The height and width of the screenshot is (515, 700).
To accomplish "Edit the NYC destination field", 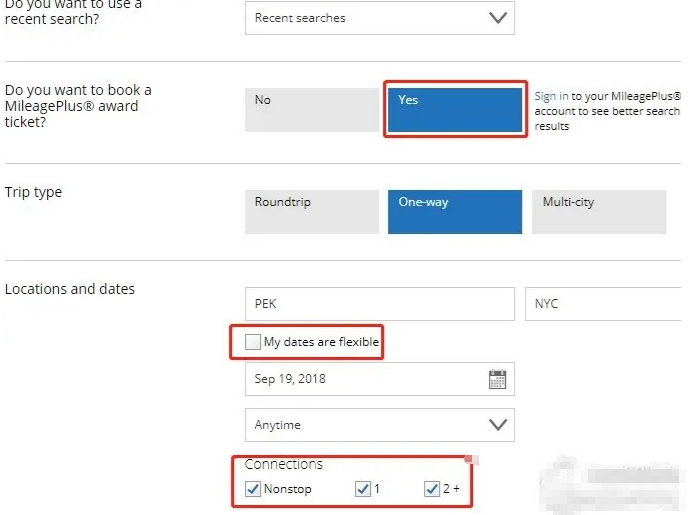I will [x=603, y=304].
